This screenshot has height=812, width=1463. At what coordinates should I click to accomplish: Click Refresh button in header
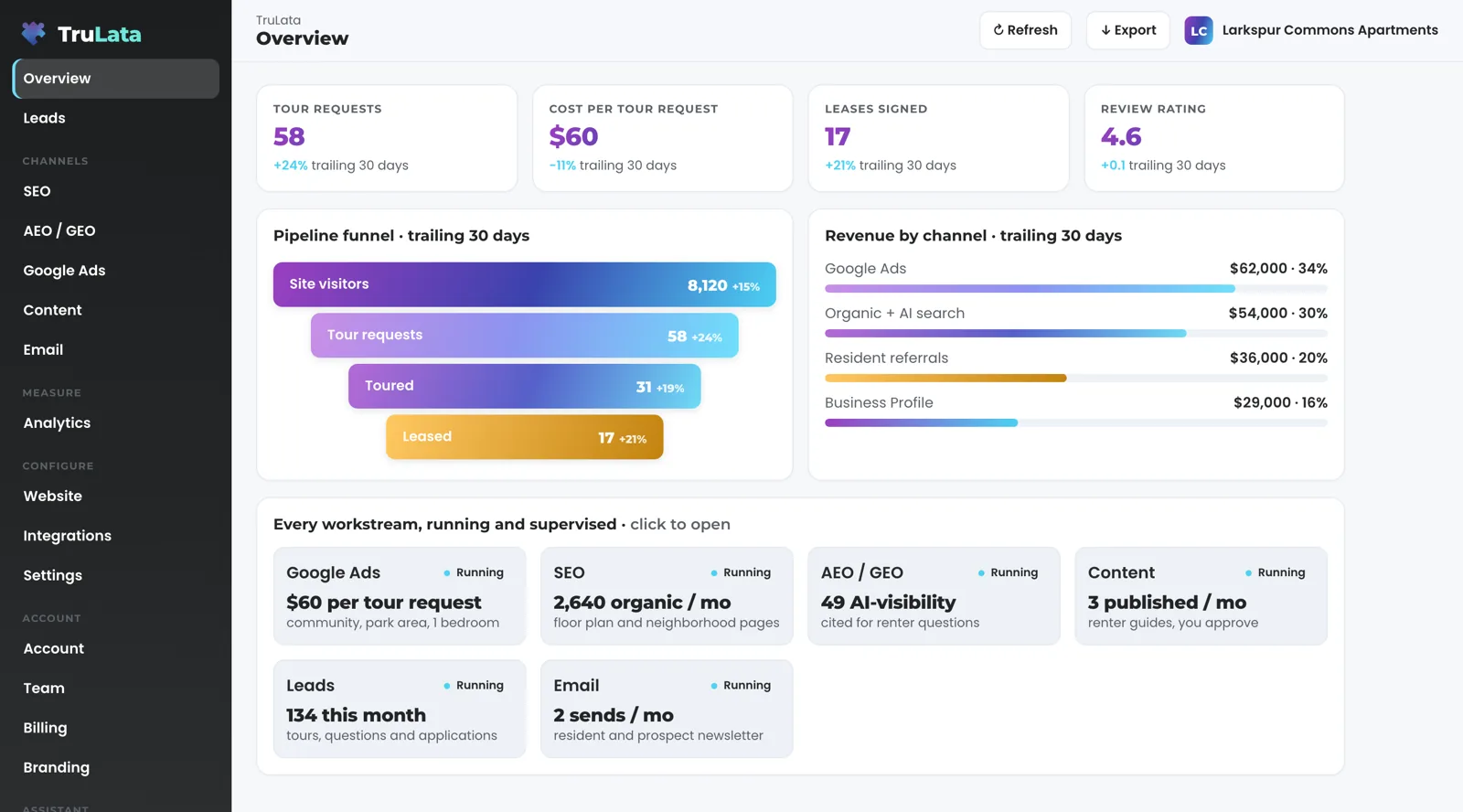(1025, 30)
